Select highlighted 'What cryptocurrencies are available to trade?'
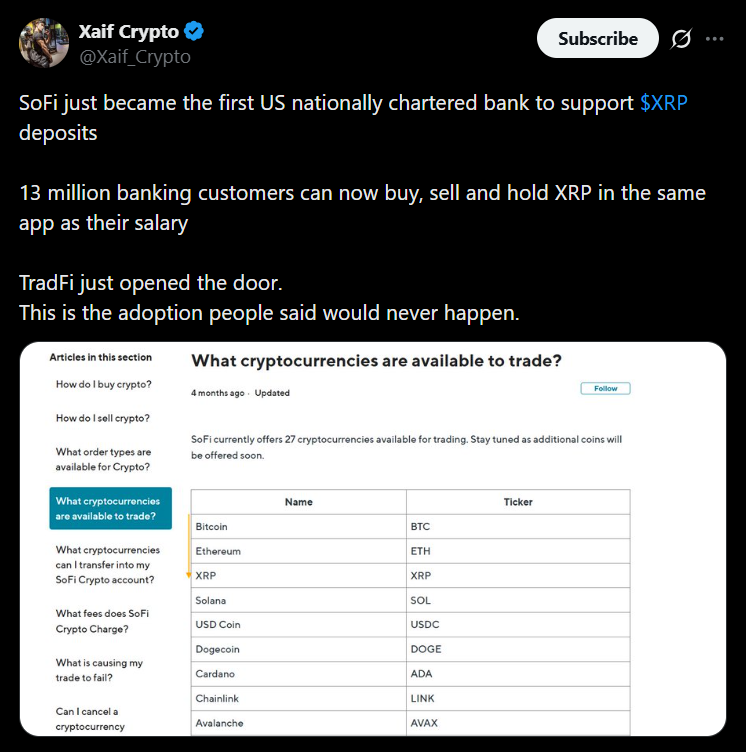746x752 pixels. (110, 508)
